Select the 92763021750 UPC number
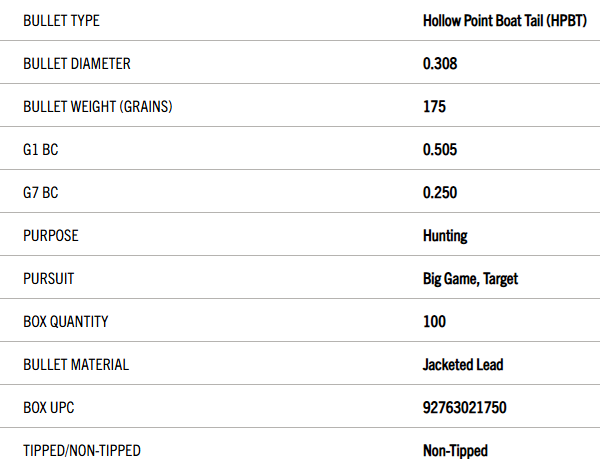 (465, 408)
